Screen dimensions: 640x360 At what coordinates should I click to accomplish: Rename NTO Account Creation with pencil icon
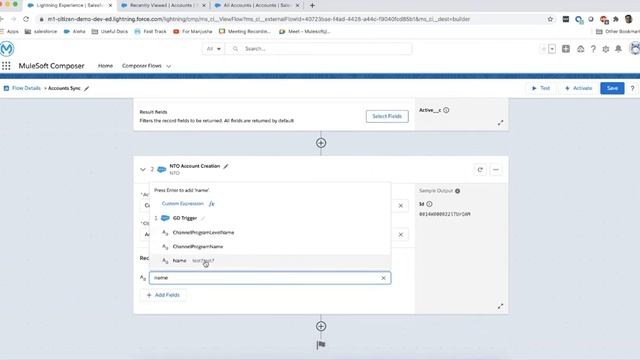tap(226, 166)
